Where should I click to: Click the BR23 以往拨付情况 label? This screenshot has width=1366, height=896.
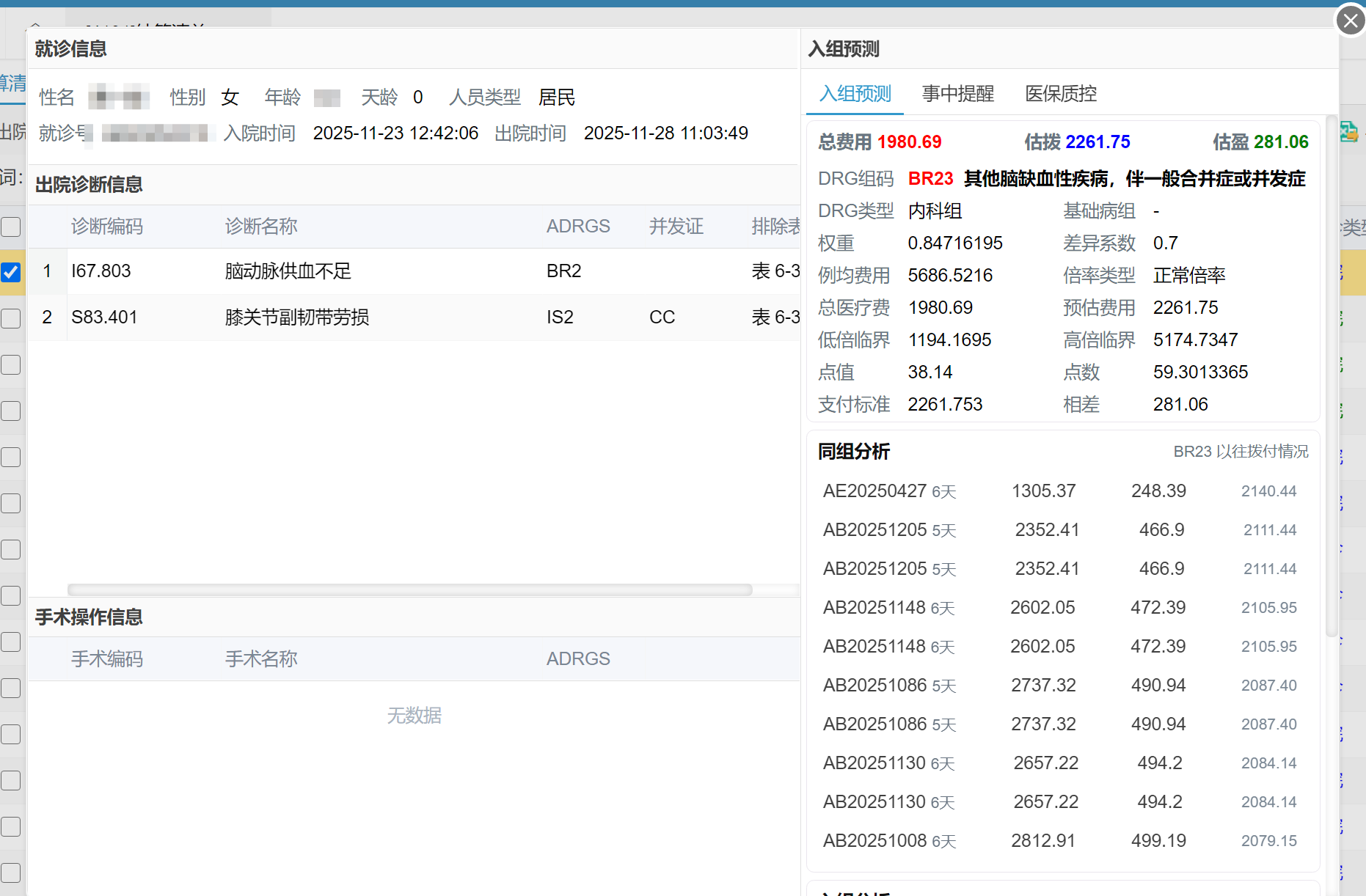[x=1241, y=452]
